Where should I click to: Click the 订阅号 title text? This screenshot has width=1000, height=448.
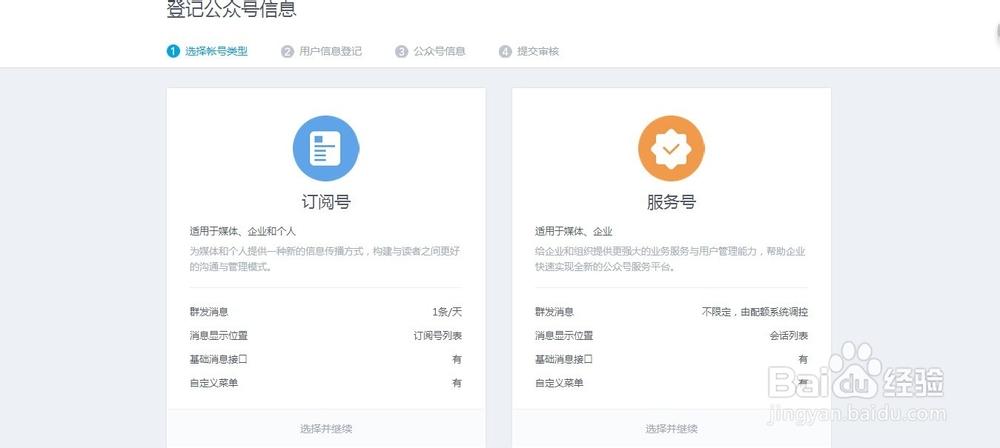coord(326,202)
